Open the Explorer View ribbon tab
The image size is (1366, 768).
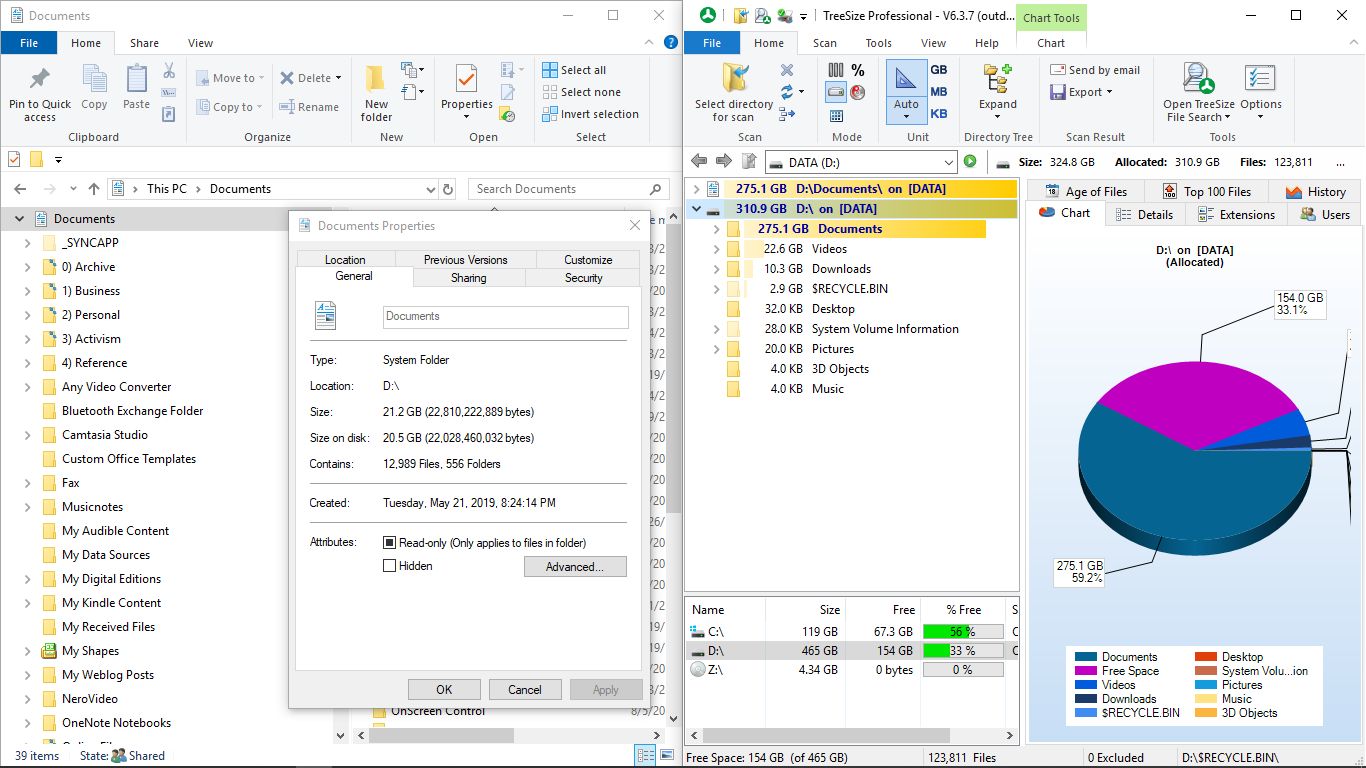point(200,43)
